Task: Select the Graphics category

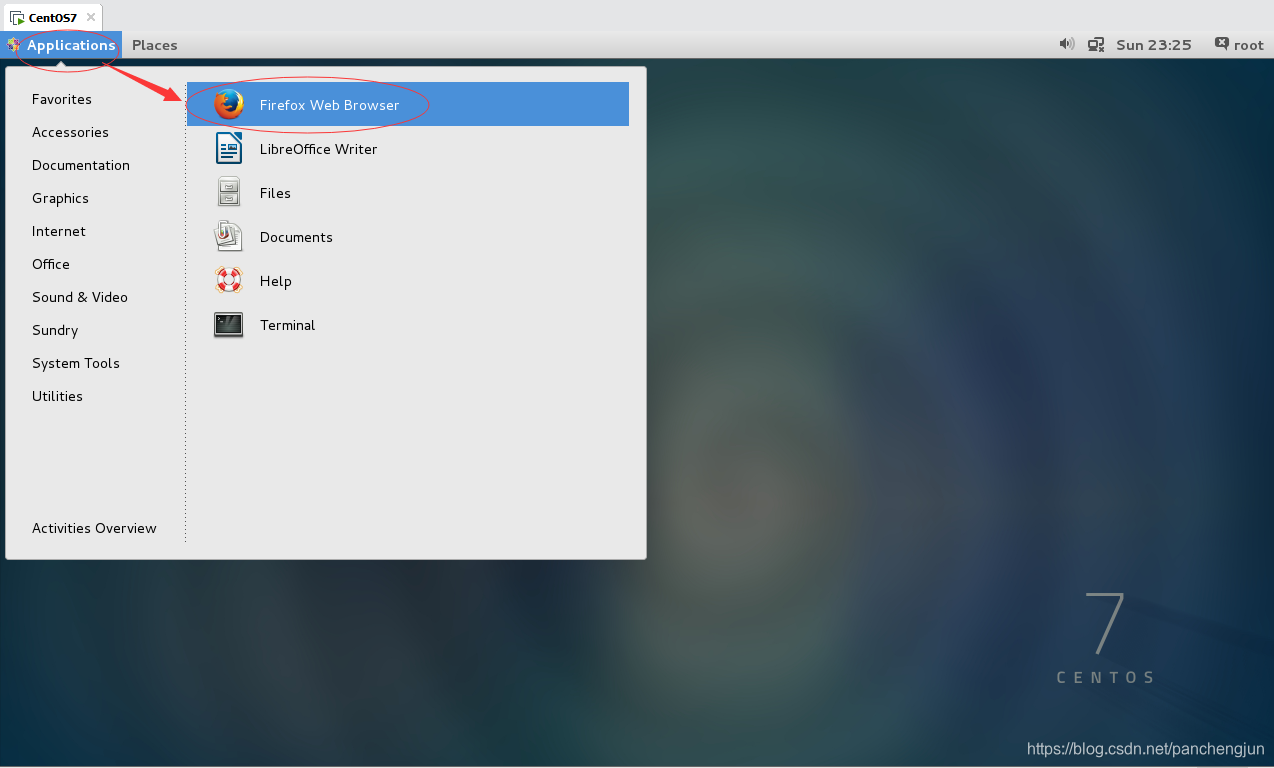Action: (60, 198)
